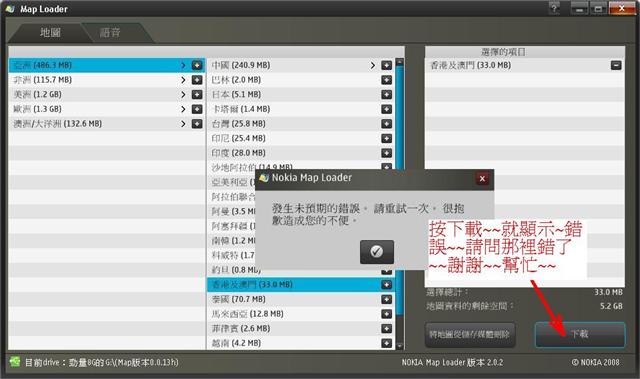Select the 亞洲 (486.3 MB) row
This screenshot has width=640, height=379.
[x=107, y=65]
